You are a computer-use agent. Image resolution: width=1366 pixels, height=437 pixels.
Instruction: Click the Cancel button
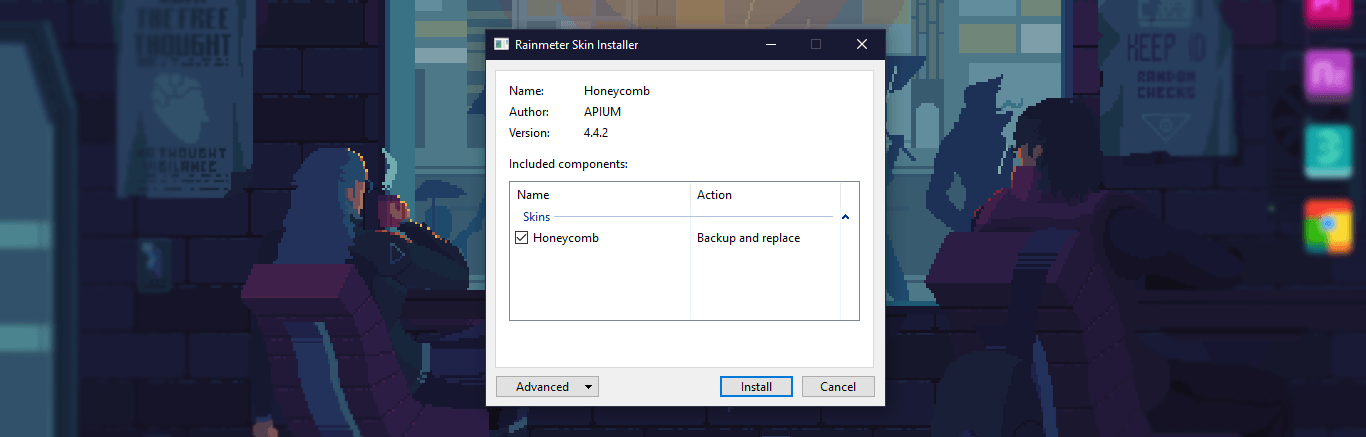point(838,387)
